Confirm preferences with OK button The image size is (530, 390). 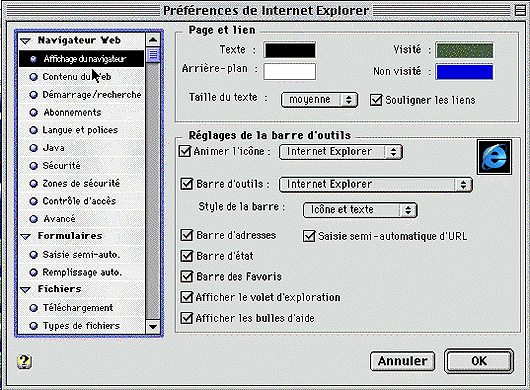coord(479,361)
